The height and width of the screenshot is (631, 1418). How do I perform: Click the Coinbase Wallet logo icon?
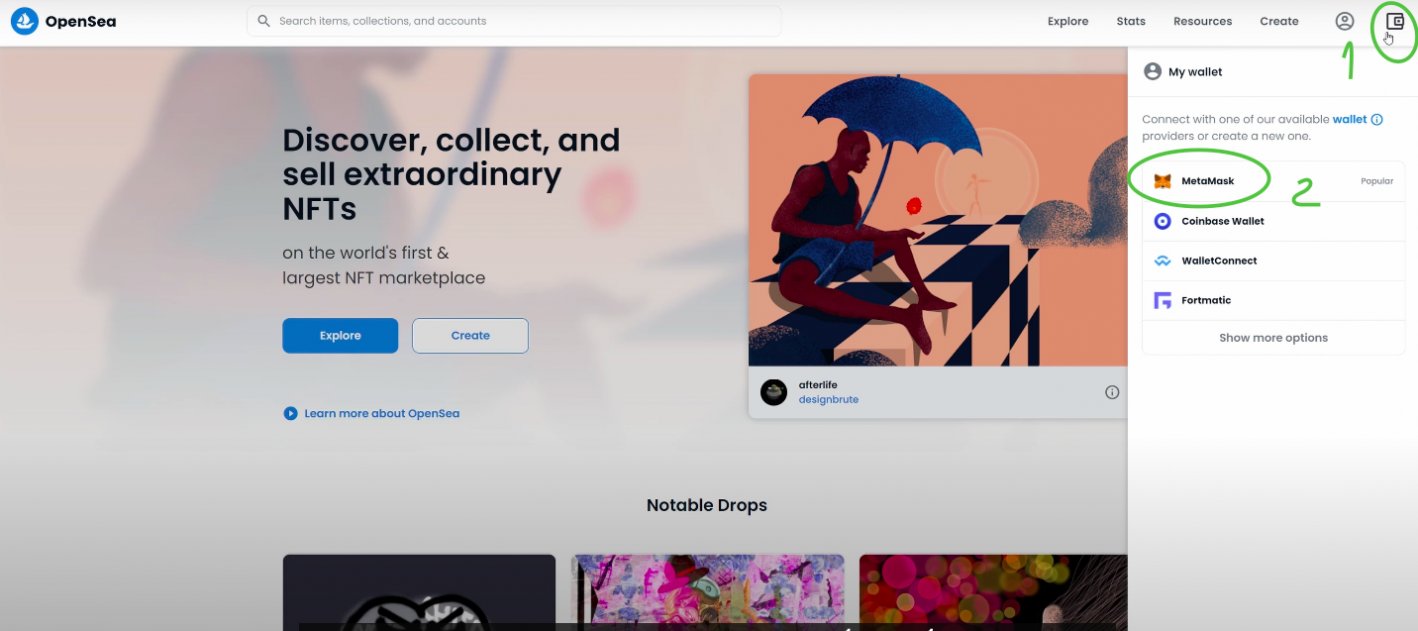click(1162, 221)
